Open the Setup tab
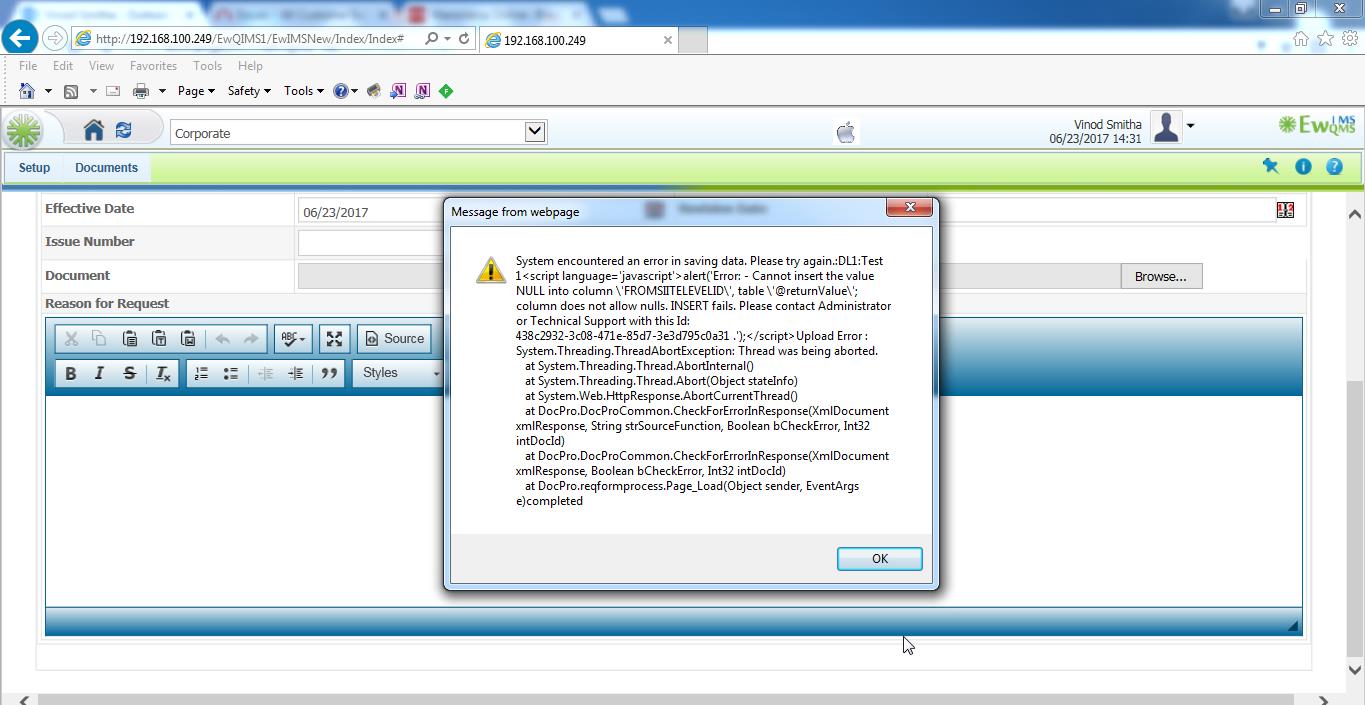This screenshot has height=705, width=1365. click(x=34, y=168)
